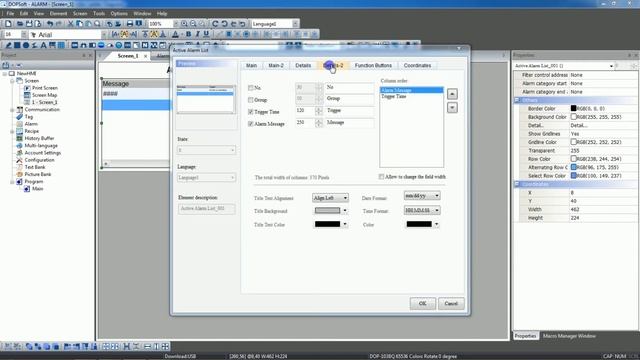Image resolution: width=640 pixels, height=360 pixels.
Task: Enable the No. column checkbox
Action: [251, 88]
